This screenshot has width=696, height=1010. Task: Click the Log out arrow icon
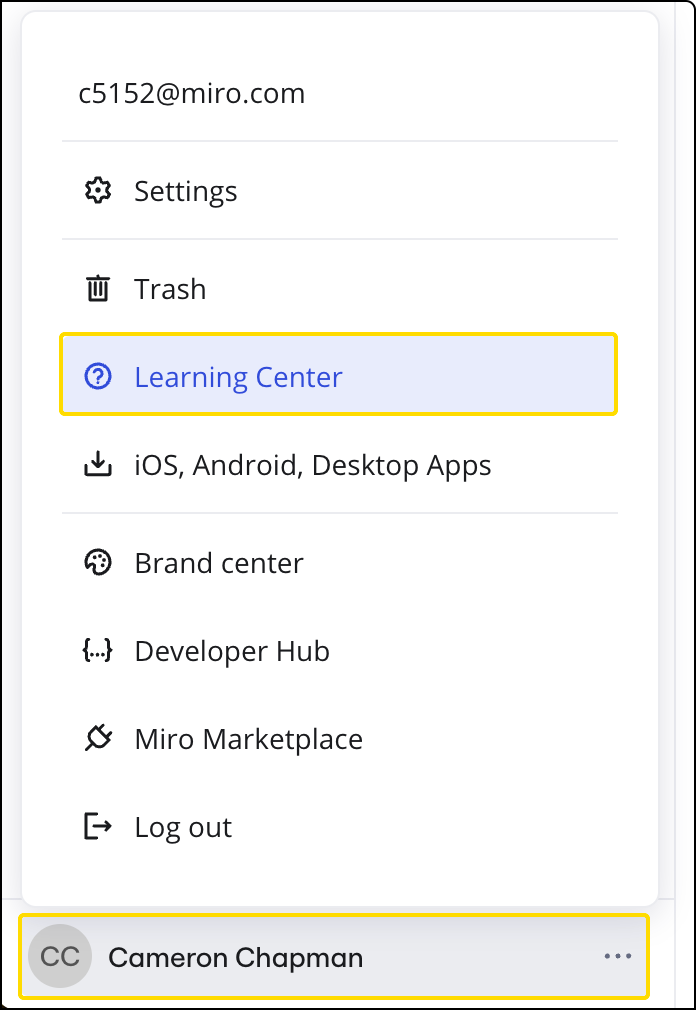[x=97, y=827]
